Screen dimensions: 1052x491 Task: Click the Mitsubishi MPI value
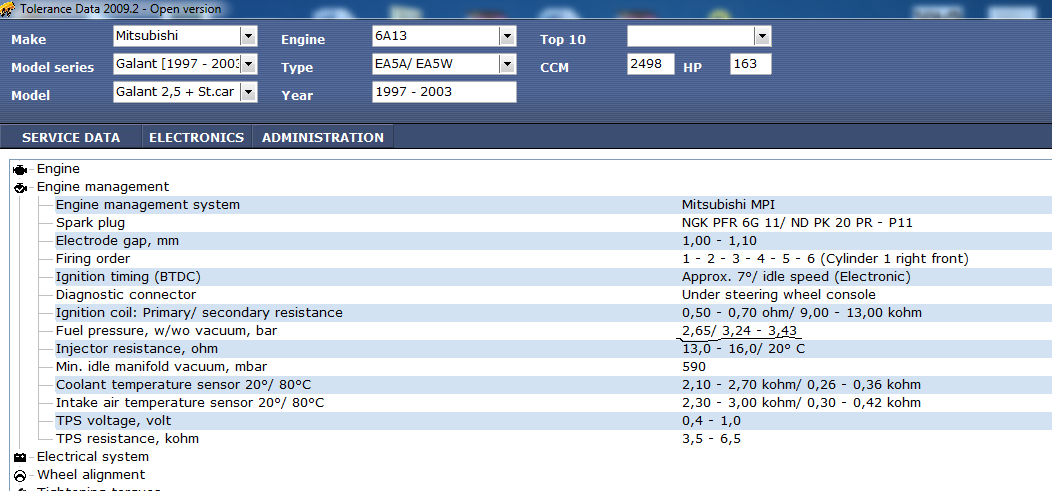point(728,205)
